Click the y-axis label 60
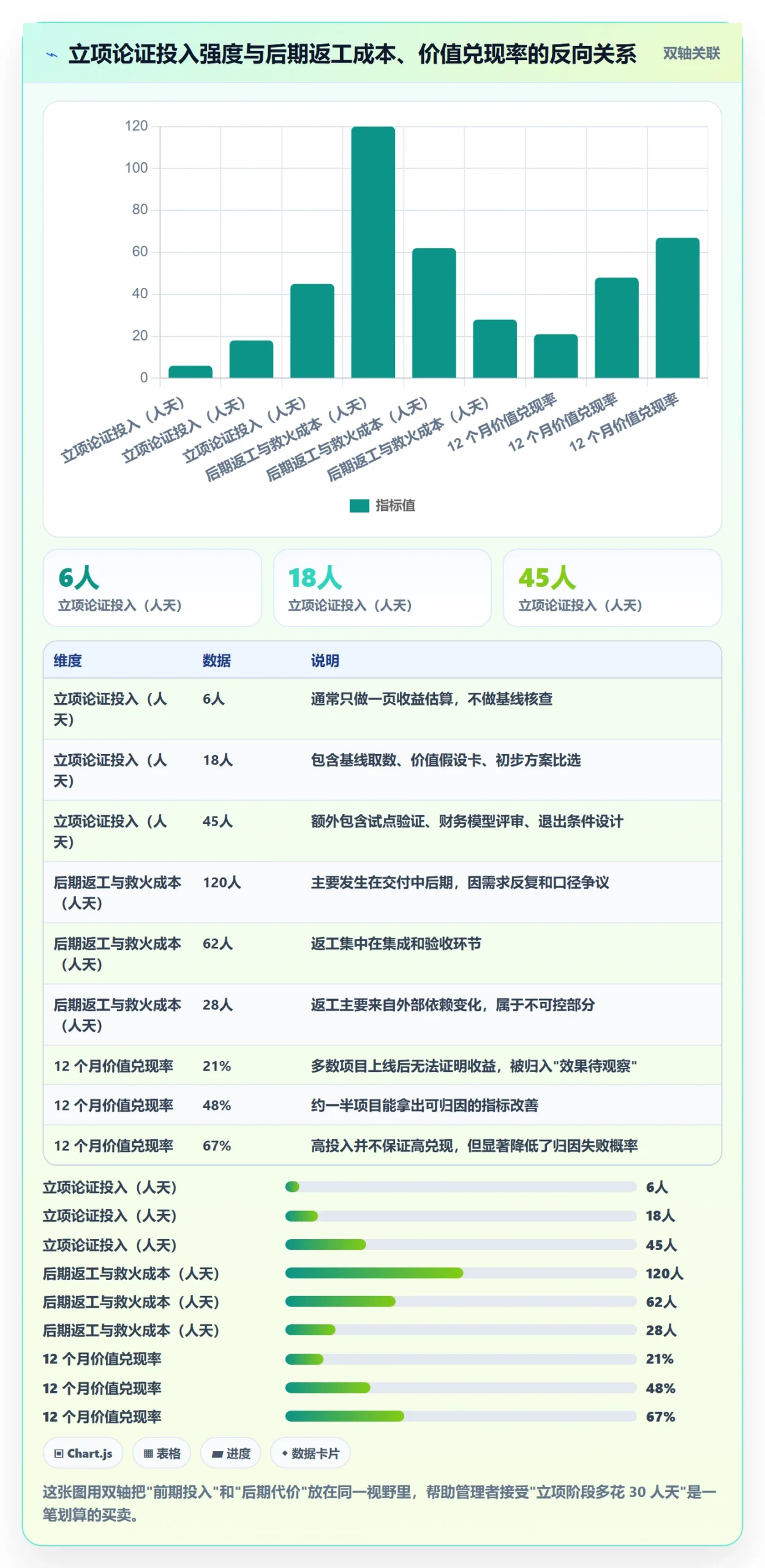 140,252
